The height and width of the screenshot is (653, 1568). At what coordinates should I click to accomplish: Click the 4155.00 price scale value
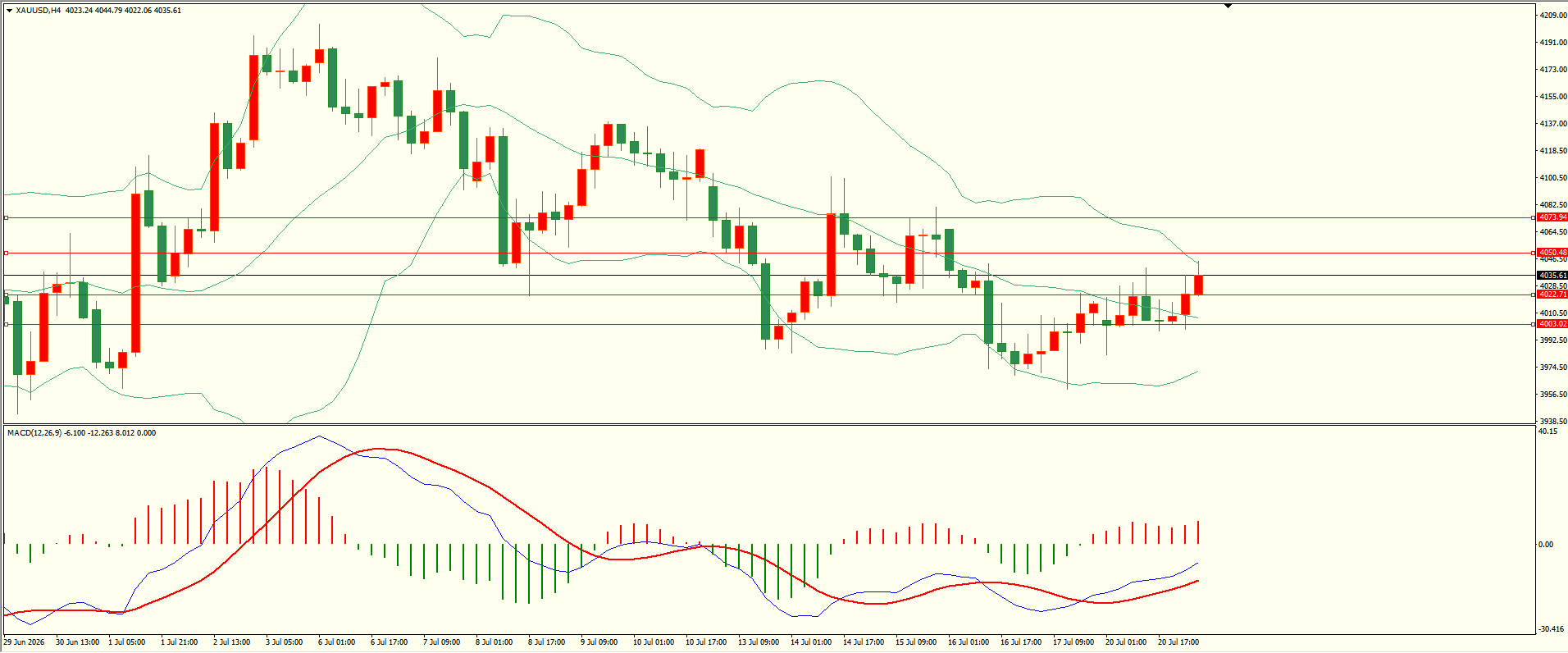tap(1553, 97)
